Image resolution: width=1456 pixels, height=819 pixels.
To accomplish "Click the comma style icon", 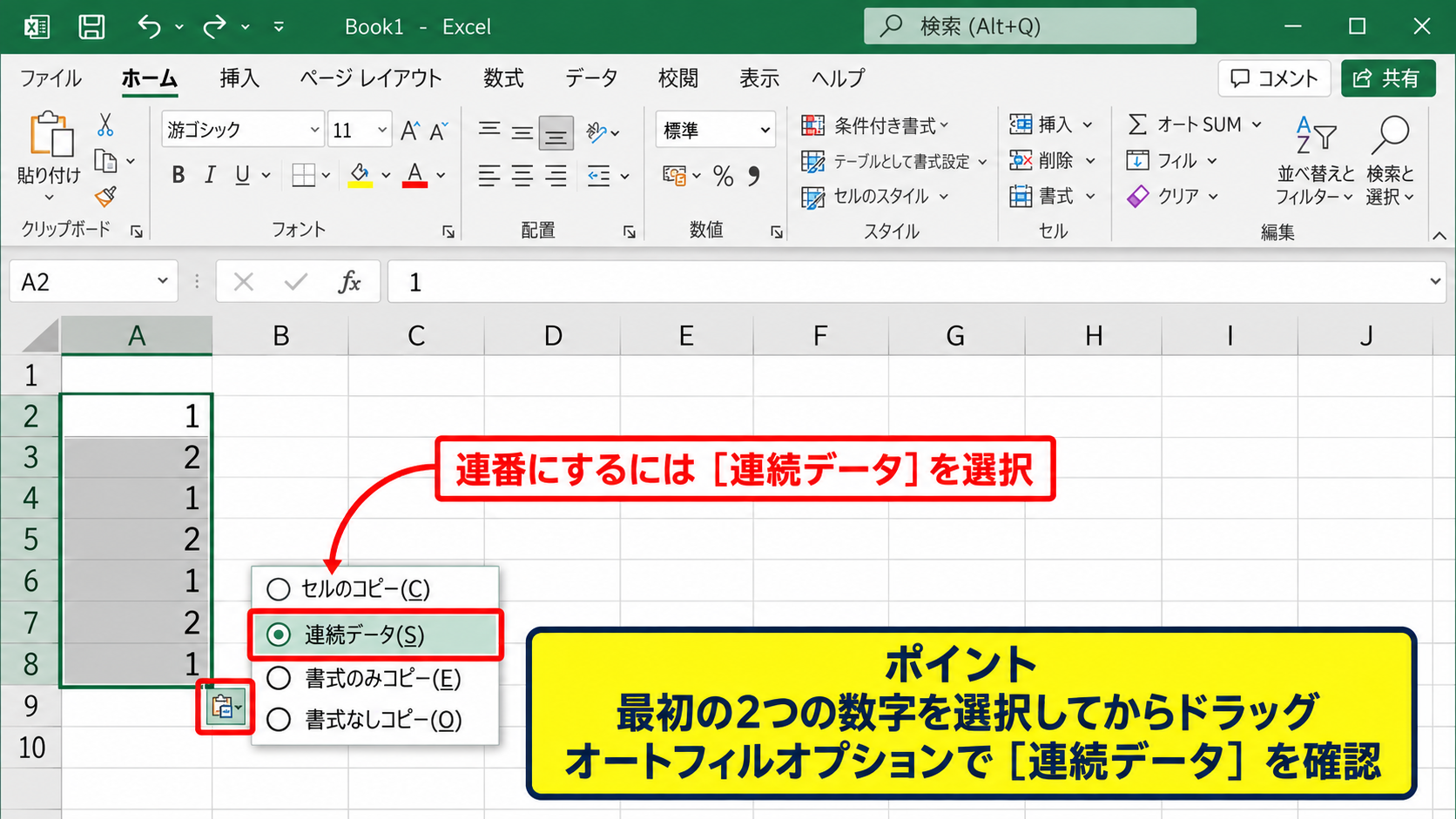I will click(754, 176).
